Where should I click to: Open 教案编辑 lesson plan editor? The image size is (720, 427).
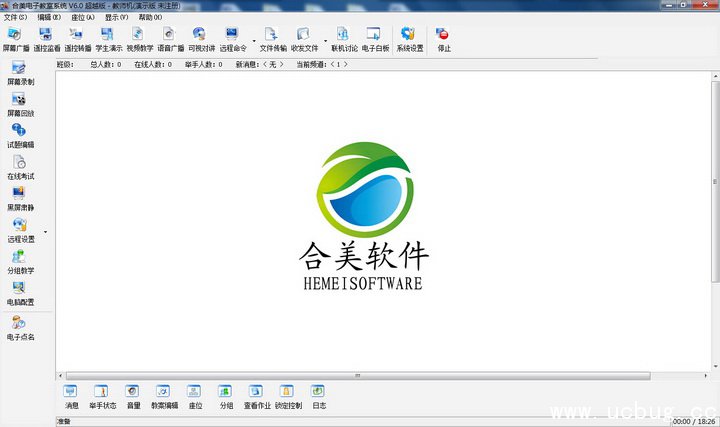(164, 397)
